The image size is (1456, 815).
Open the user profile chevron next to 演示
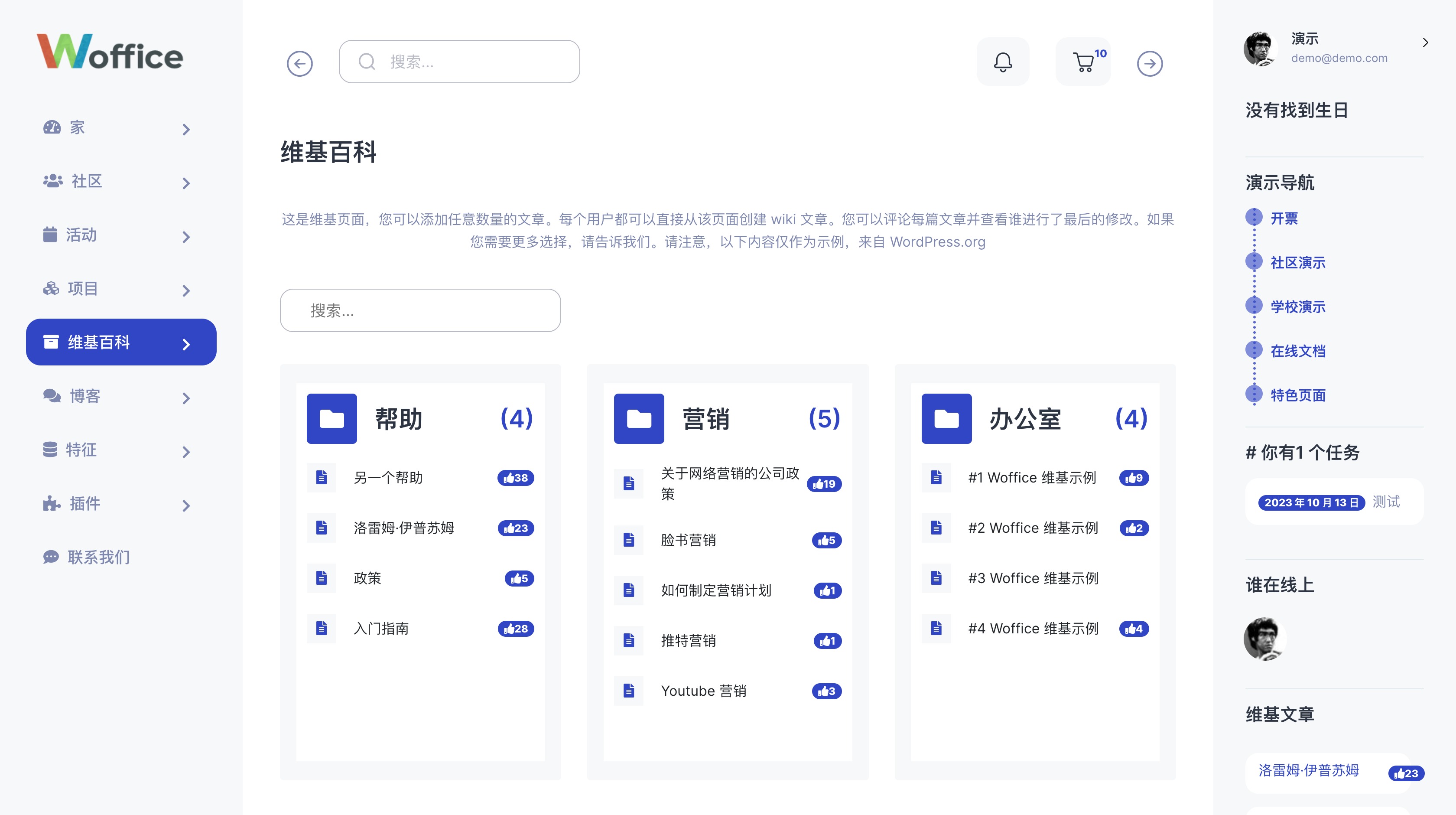click(1426, 42)
